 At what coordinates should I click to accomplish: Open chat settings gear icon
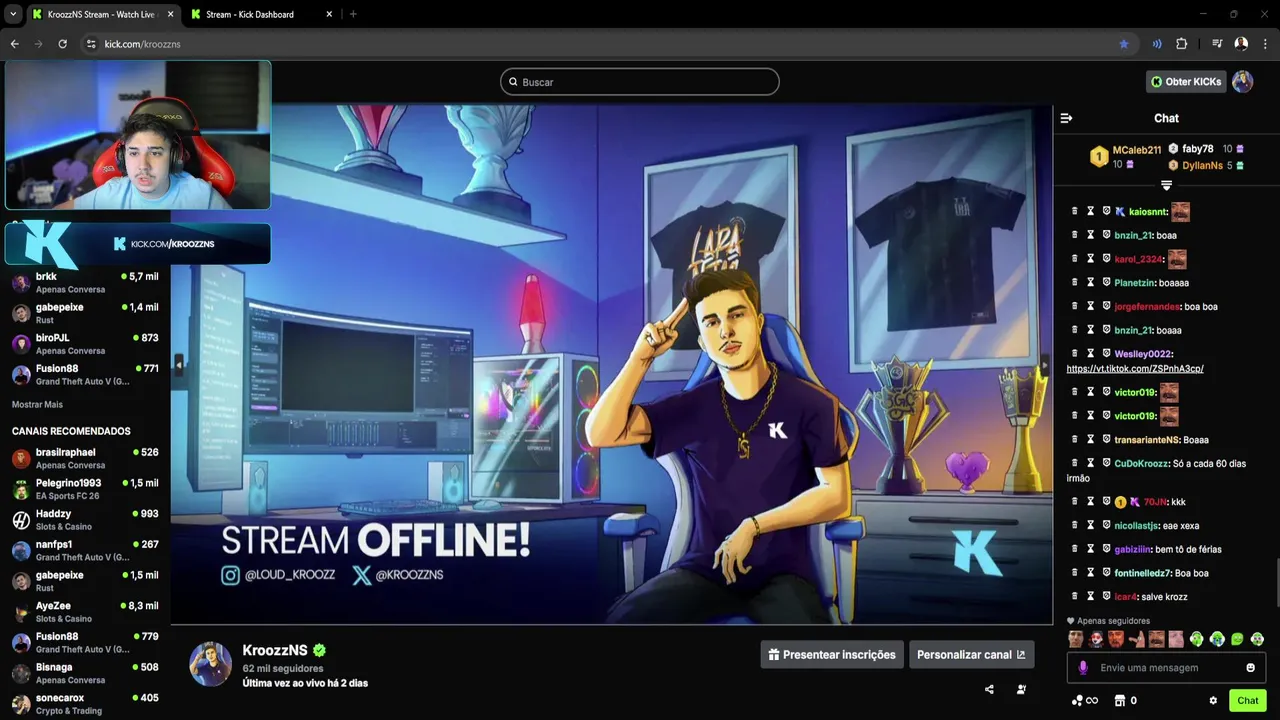pyautogui.click(x=1213, y=701)
